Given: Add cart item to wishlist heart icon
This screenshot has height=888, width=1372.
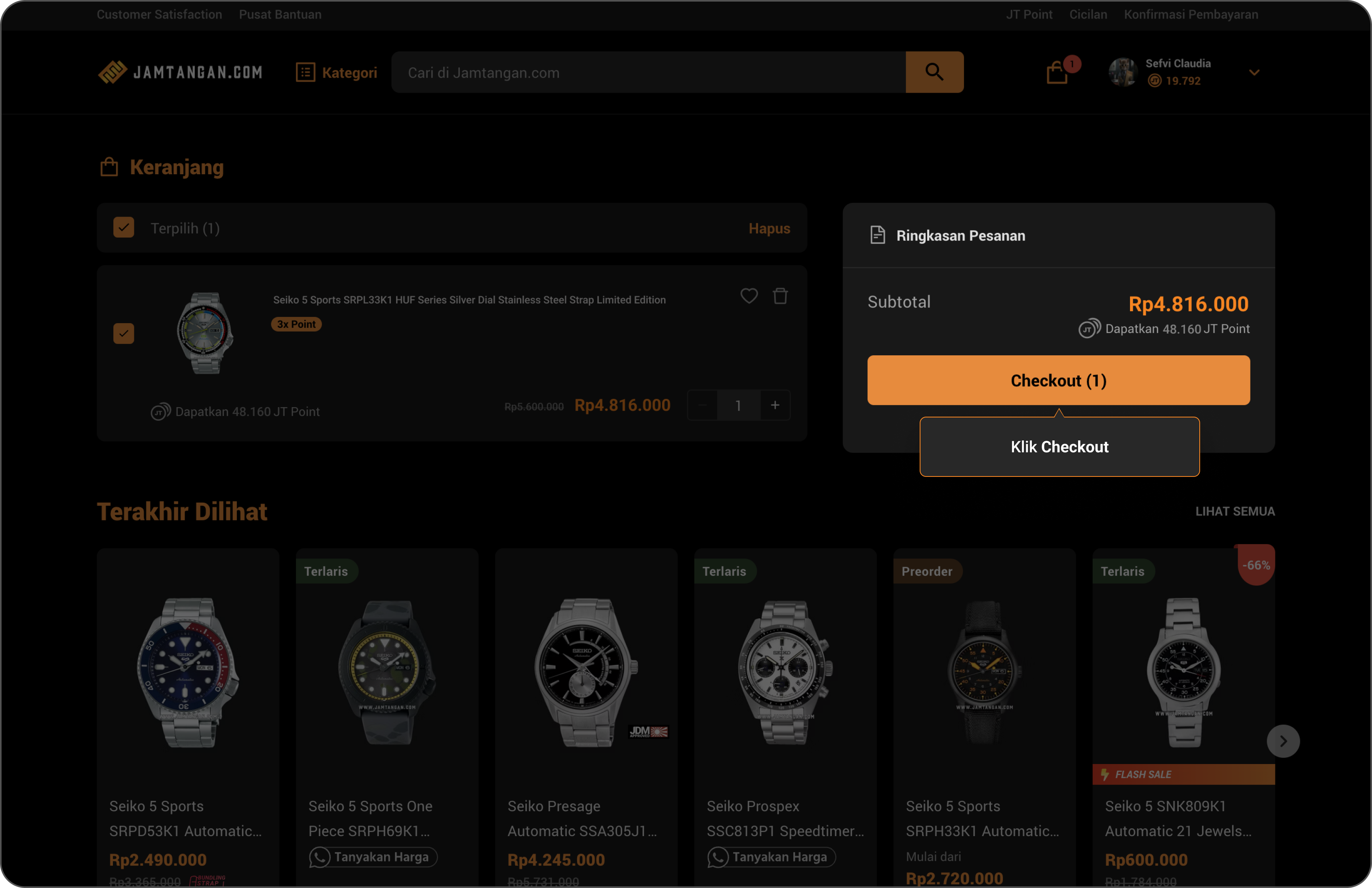Looking at the screenshot, I should tap(749, 296).
